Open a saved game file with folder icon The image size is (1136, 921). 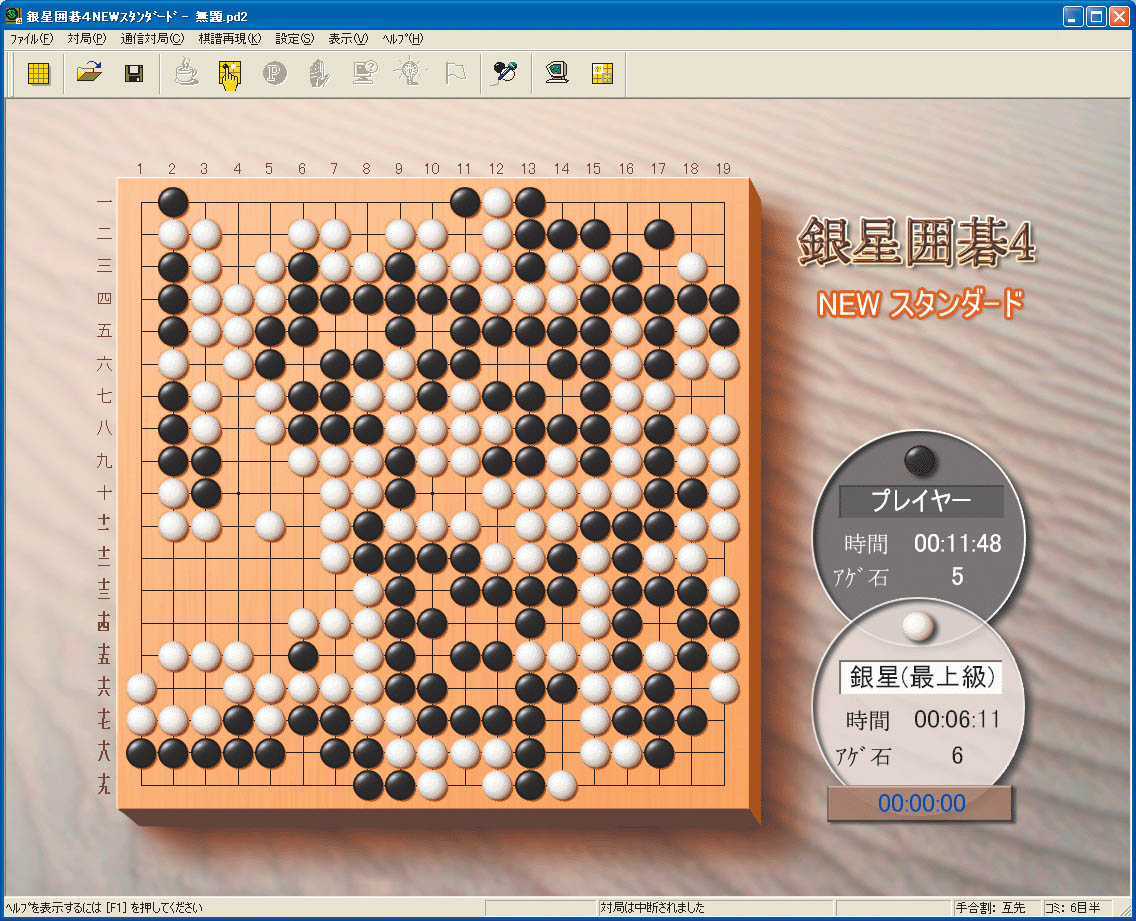90,73
